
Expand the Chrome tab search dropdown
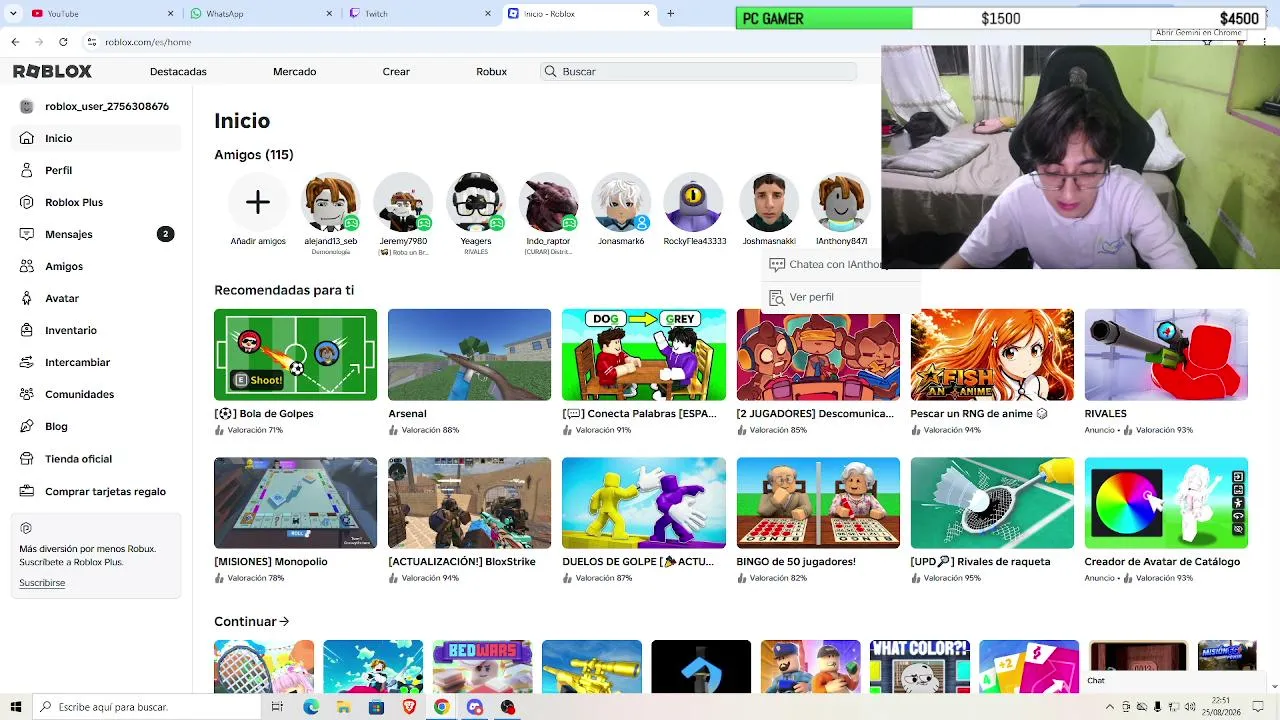(14, 14)
